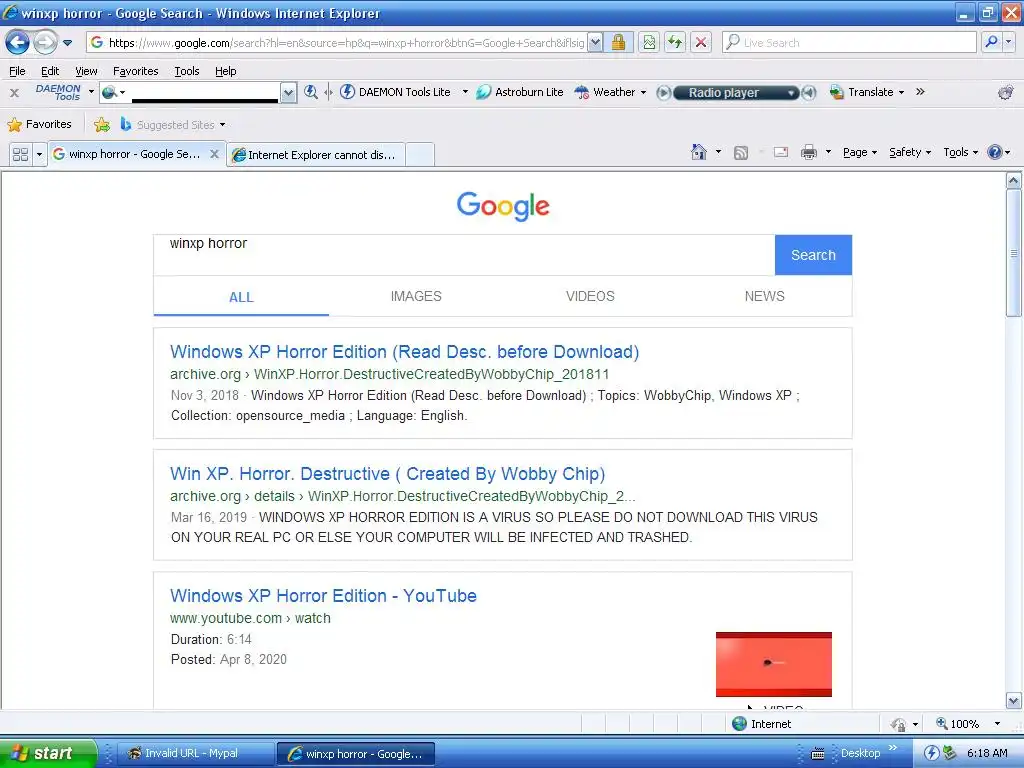Image resolution: width=1024 pixels, height=768 pixels.
Task: Click the security lock icon in address bar
Action: coord(618,42)
